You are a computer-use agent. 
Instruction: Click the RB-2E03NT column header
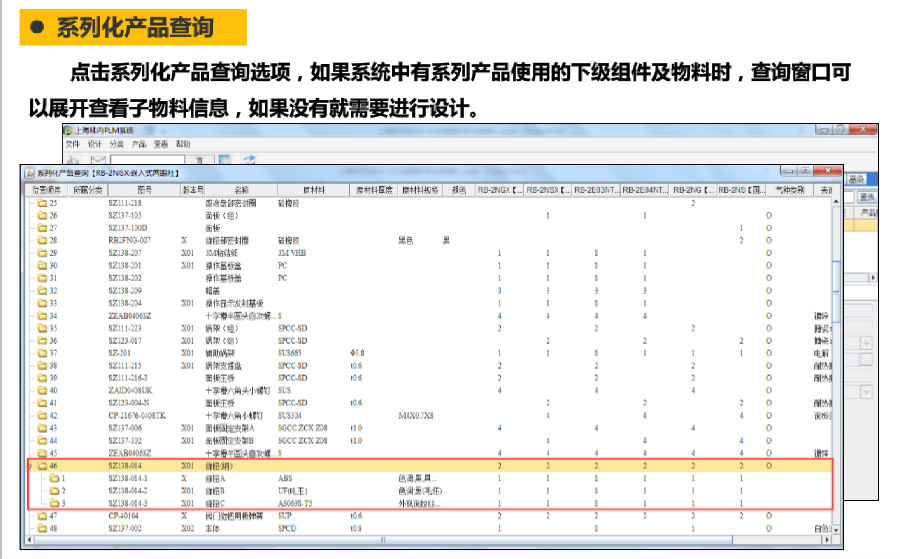(x=596, y=190)
